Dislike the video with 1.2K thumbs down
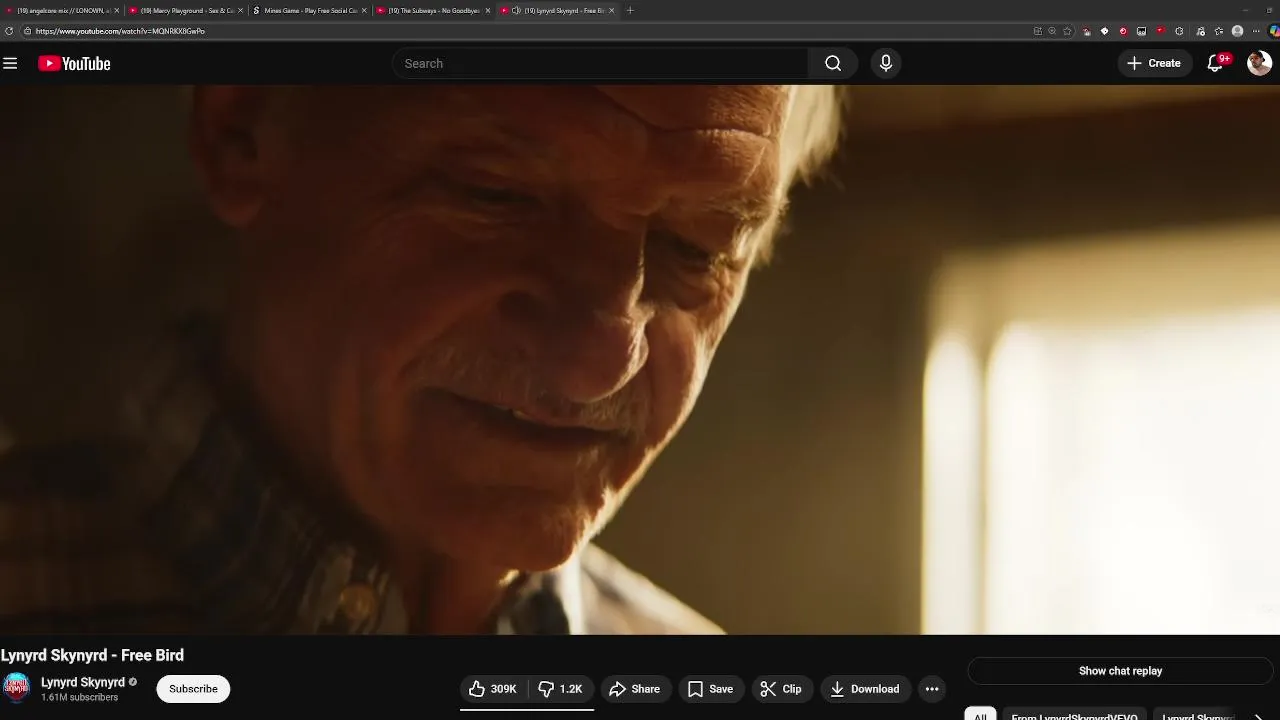This screenshot has height=720, width=1280. pos(560,689)
